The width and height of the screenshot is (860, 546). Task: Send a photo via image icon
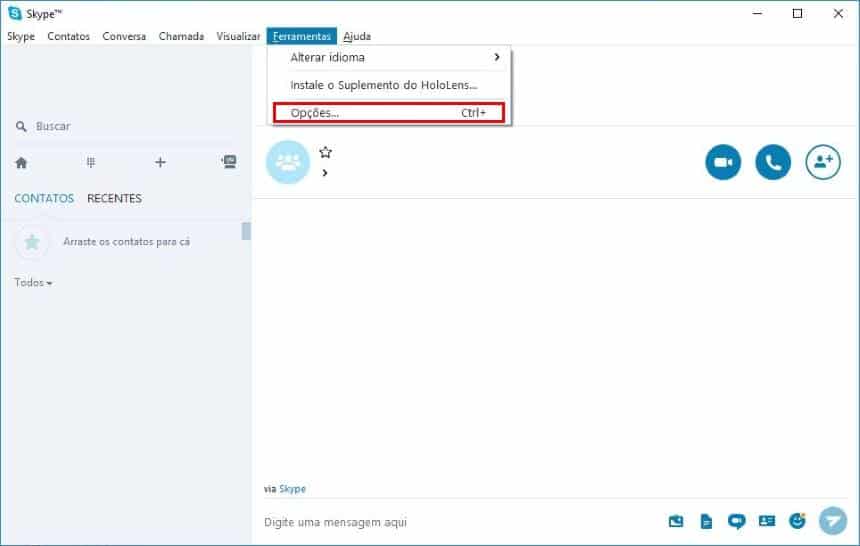(676, 521)
